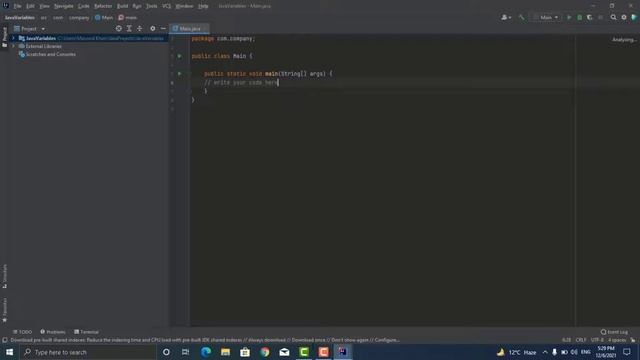Open the Main run configuration dropdown
The width and height of the screenshot is (640, 360).
pyautogui.click(x=546, y=18)
